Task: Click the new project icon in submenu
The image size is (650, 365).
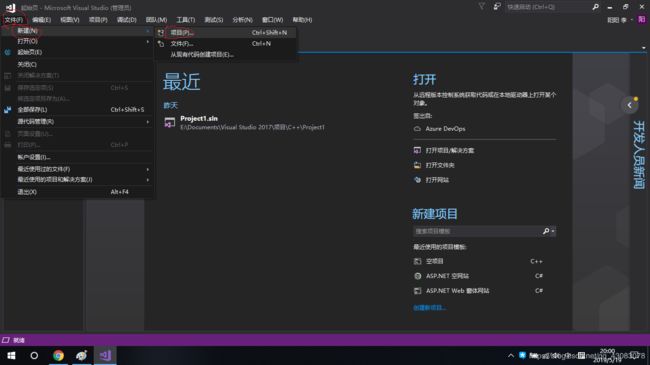Action: coord(161,32)
